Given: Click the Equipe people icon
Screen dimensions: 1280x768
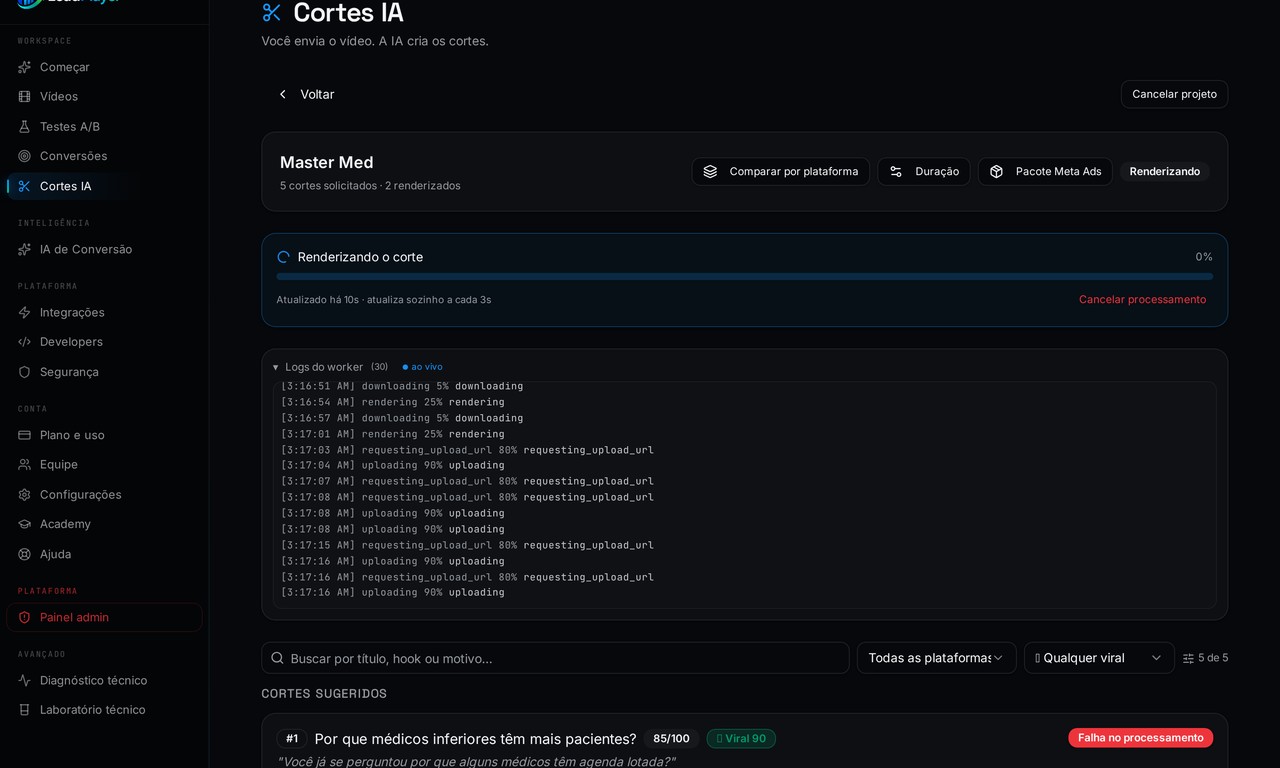Looking at the screenshot, I should coord(25,464).
